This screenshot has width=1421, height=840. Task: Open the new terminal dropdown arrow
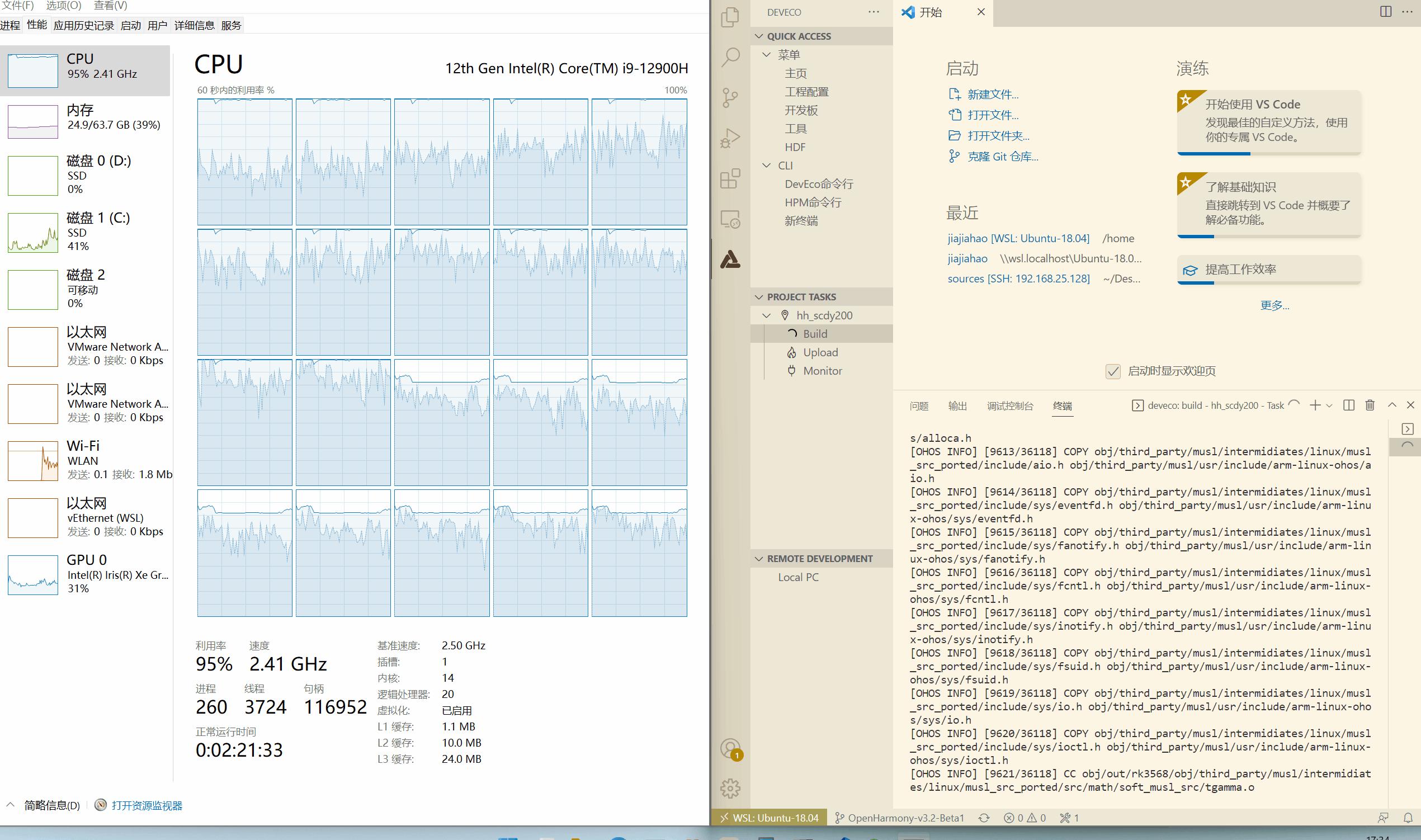tap(1329, 406)
